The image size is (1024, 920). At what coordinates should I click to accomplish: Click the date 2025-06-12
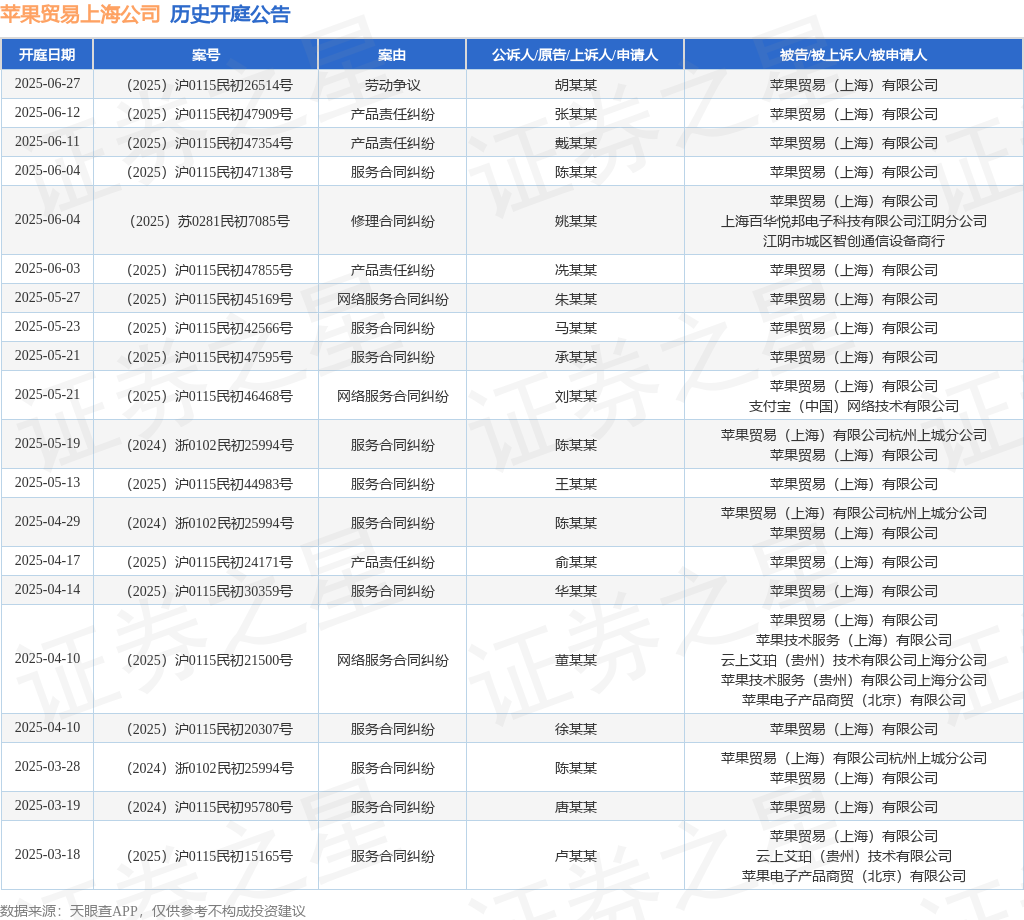[47, 112]
